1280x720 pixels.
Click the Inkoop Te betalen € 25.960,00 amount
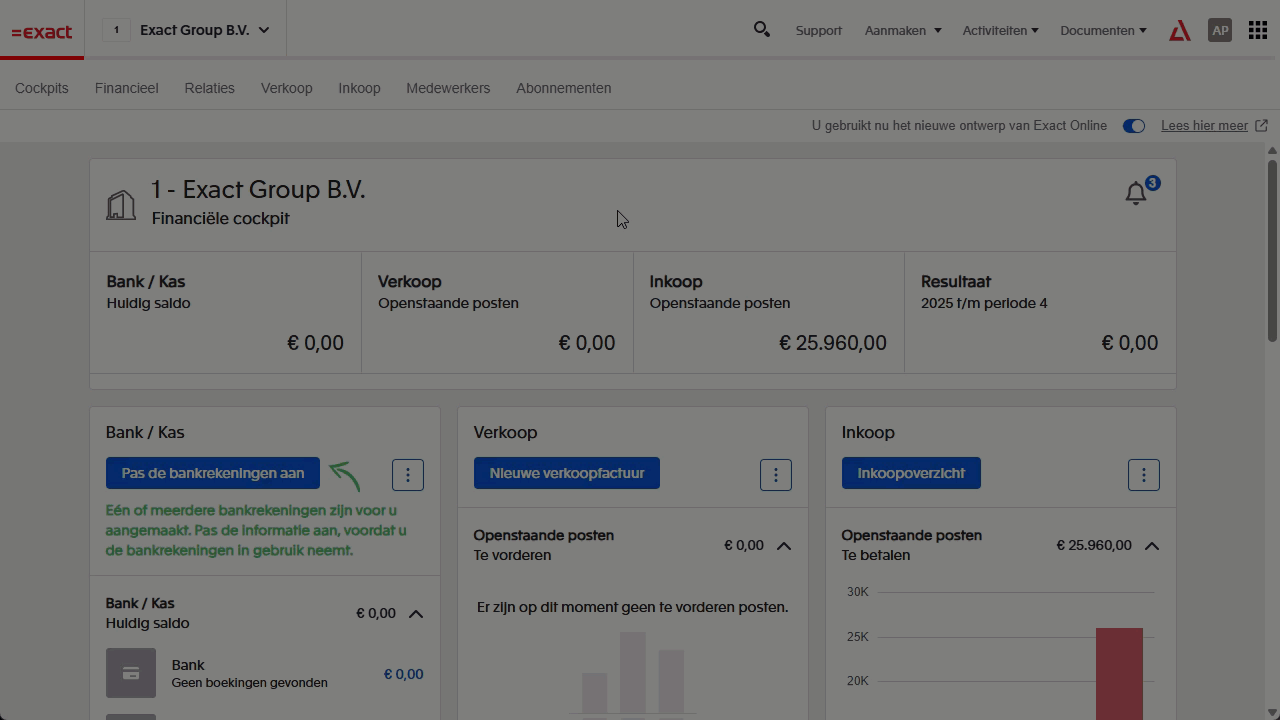[x=1094, y=545]
